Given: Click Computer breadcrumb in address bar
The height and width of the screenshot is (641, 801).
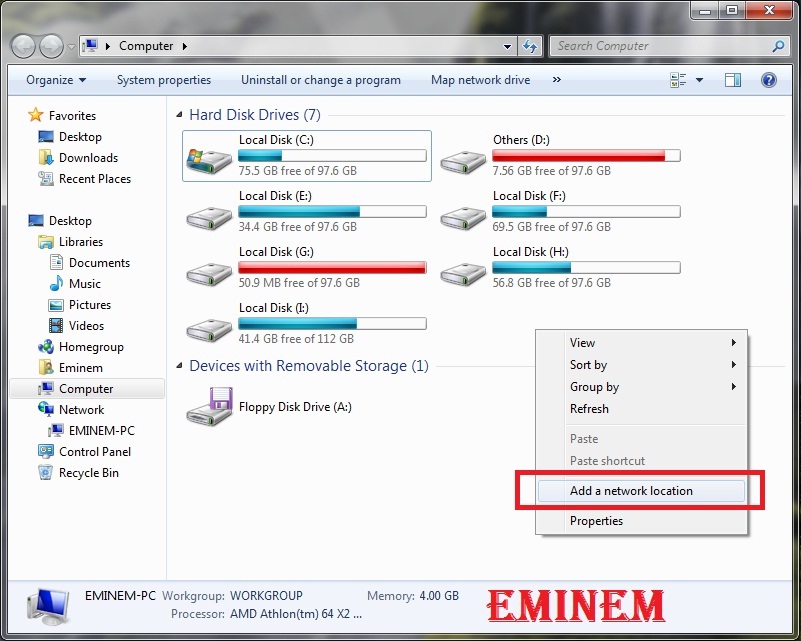Looking at the screenshot, I should click(146, 46).
